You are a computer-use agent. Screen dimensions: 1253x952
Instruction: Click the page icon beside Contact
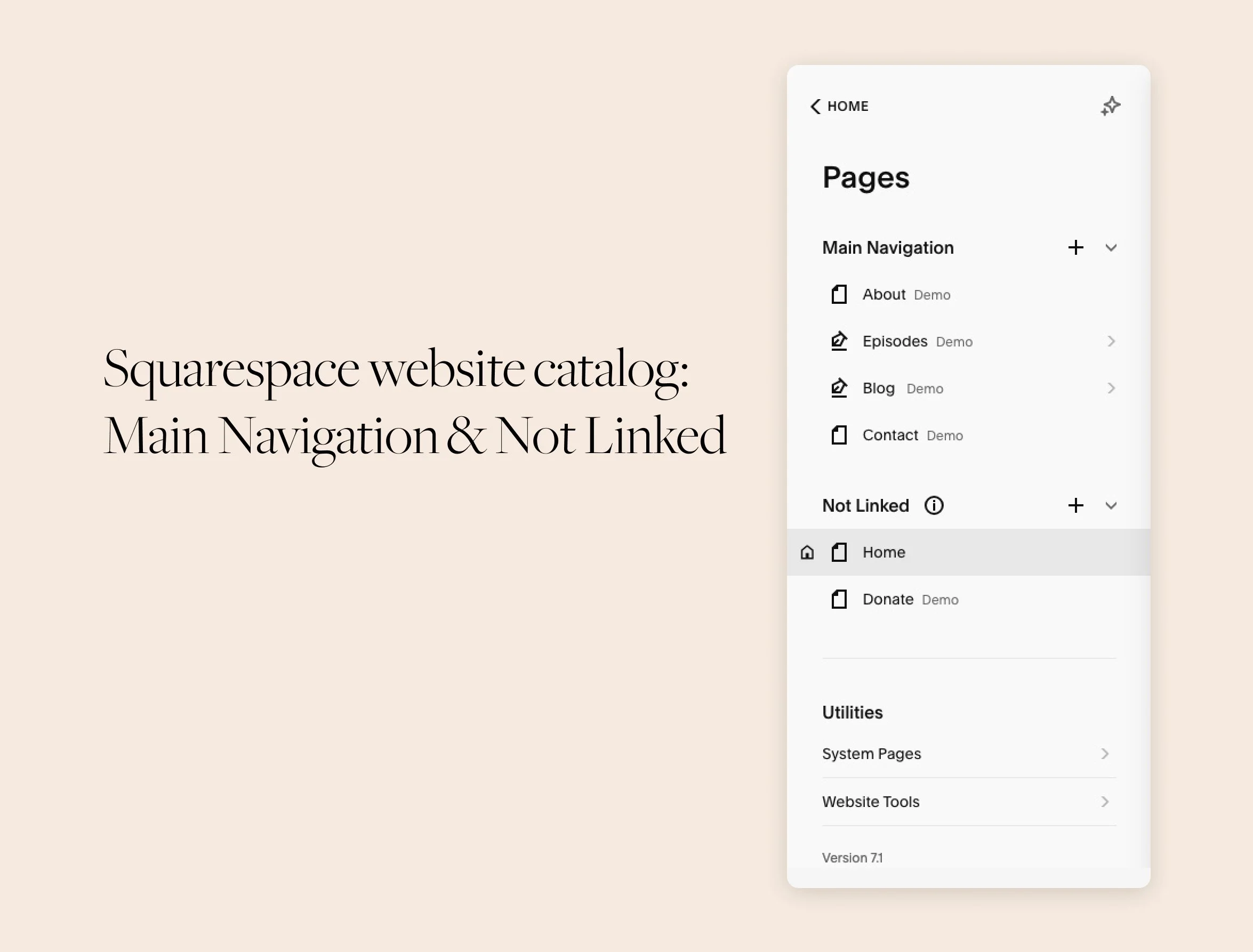pos(839,435)
